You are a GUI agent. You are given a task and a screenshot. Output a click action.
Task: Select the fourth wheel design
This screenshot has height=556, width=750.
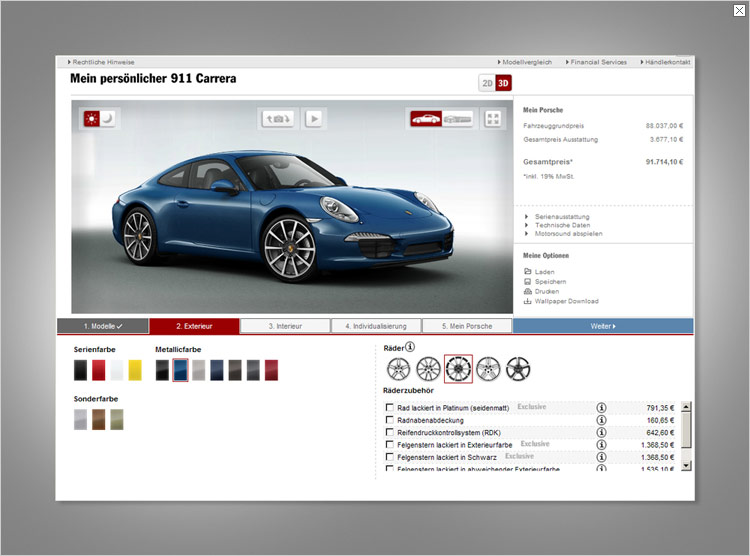(x=488, y=369)
